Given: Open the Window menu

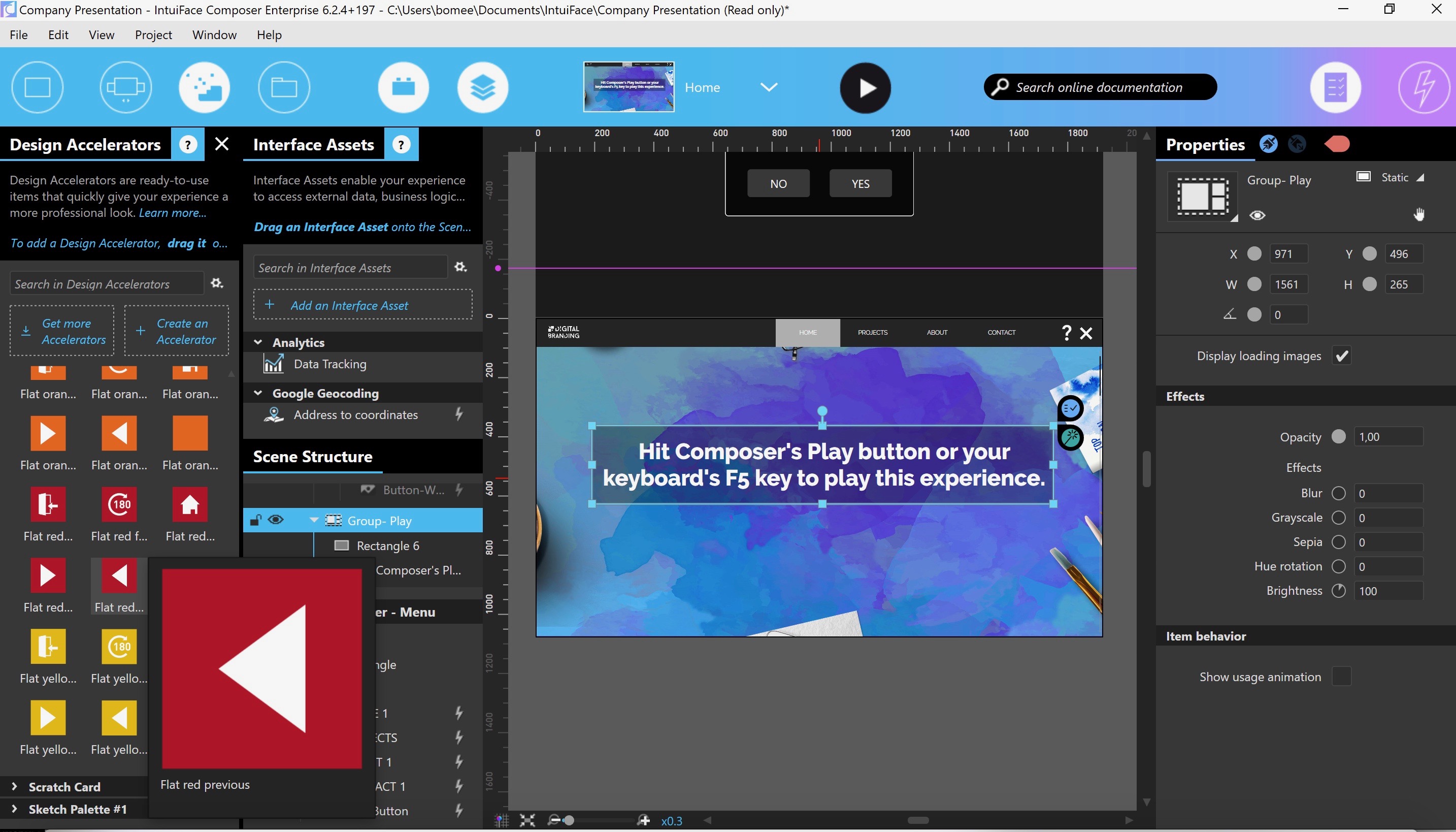Looking at the screenshot, I should coord(214,35).
